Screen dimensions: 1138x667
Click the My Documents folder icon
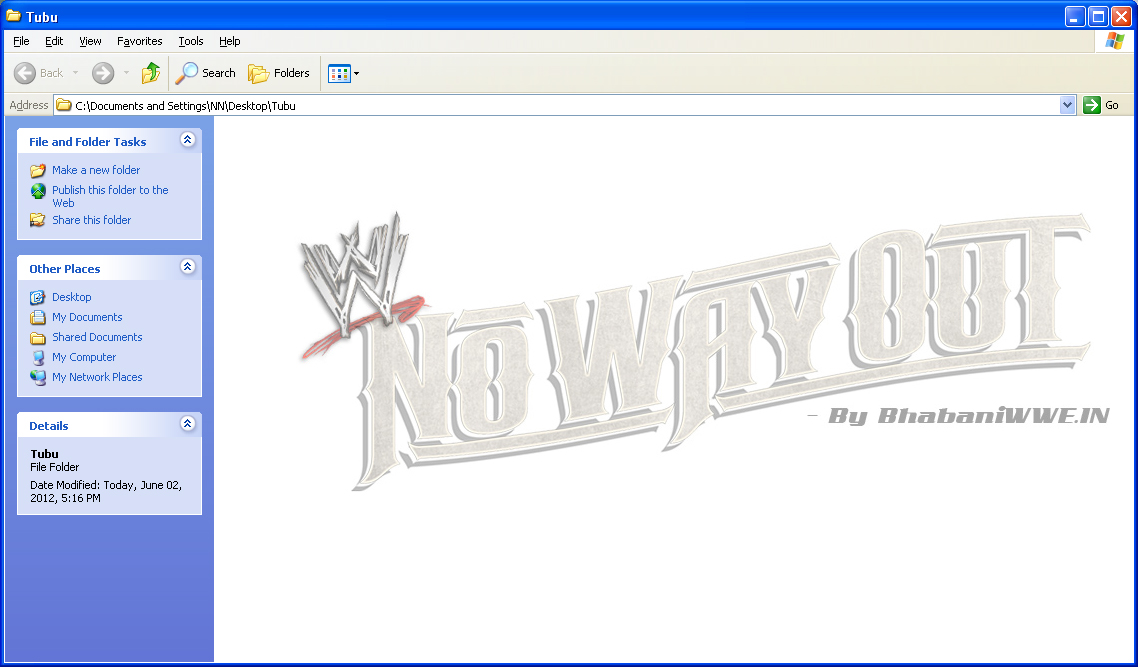[x=38, y=317]
